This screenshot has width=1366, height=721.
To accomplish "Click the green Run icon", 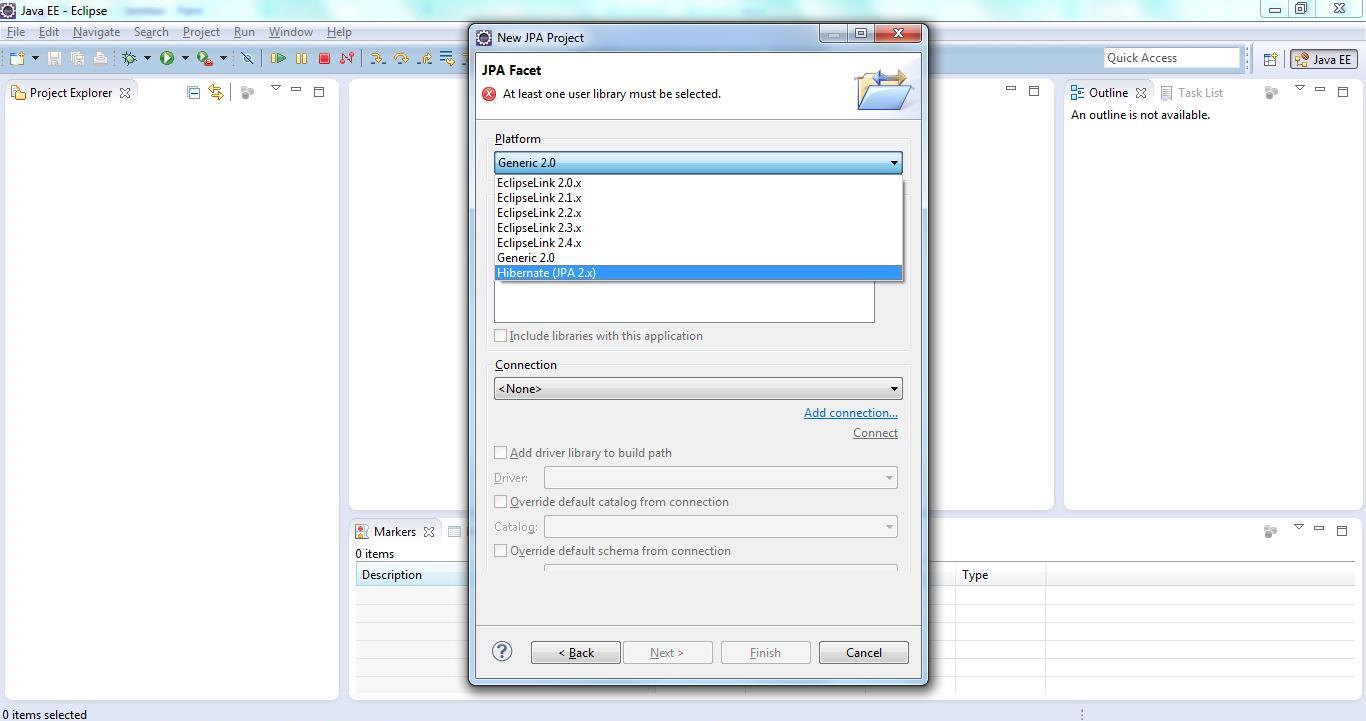I will pyautogui.click(x=167, y=58).
